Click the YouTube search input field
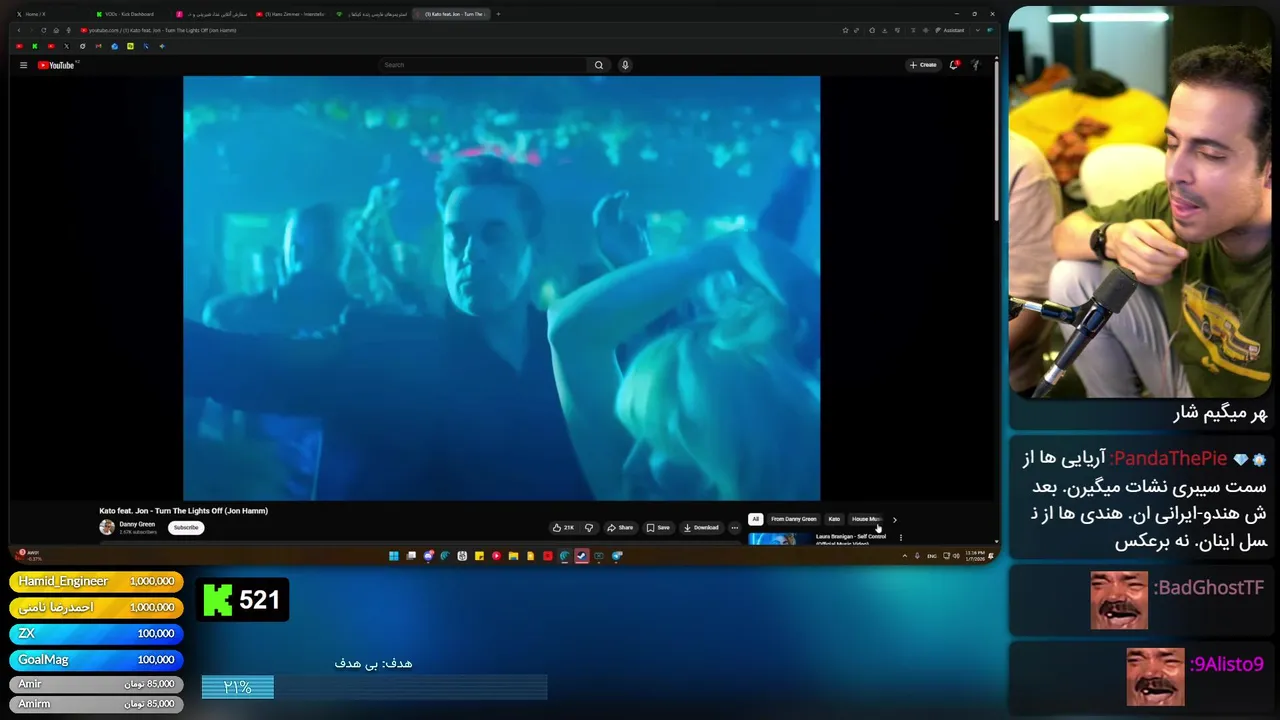This screenshot has height=720, width=1280. [x=483, y=65]
